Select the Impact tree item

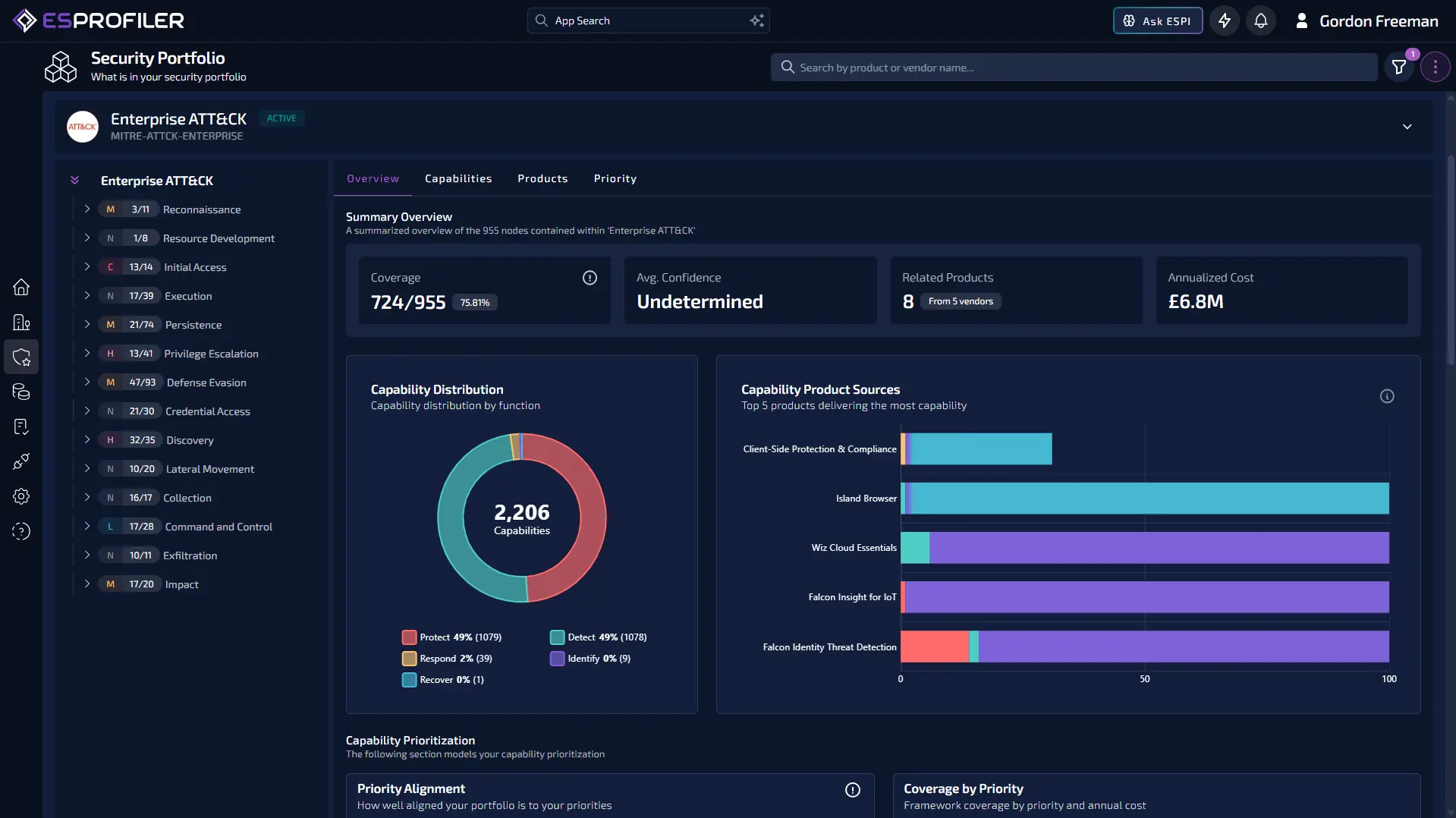pos(182,584)
